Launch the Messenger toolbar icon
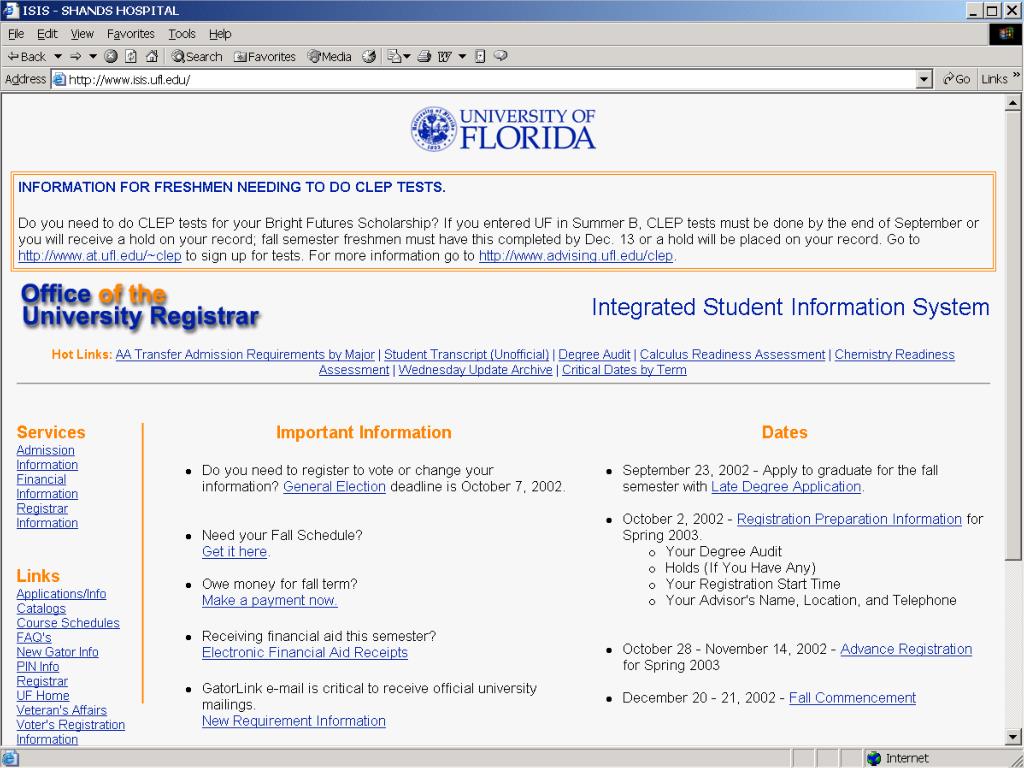1024x768 pixels. click(x=500, y=56)
